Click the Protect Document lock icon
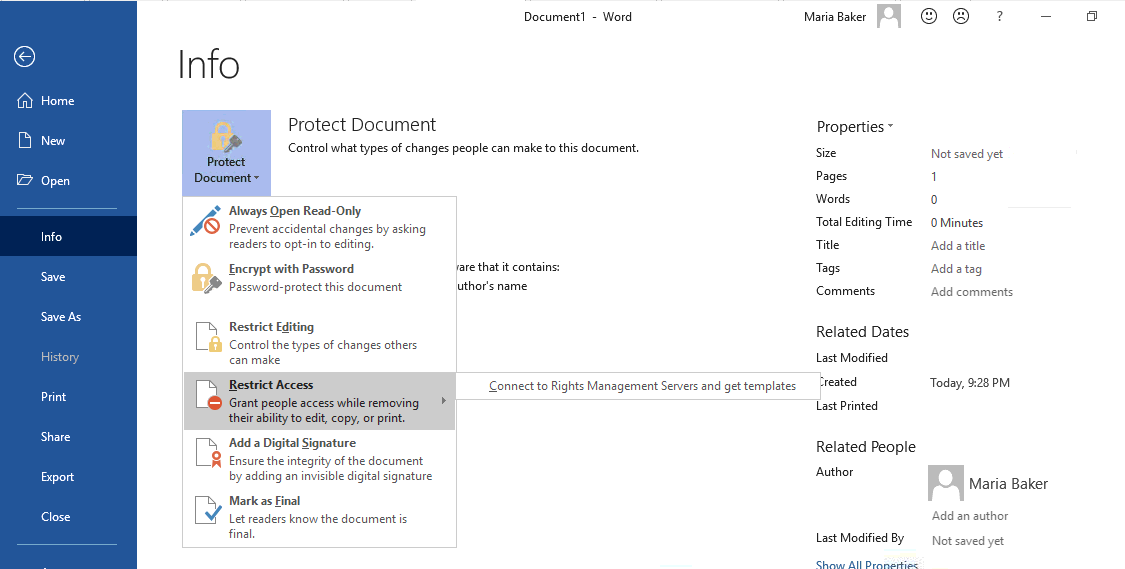 pyautogui.click(x=226, y=138)
